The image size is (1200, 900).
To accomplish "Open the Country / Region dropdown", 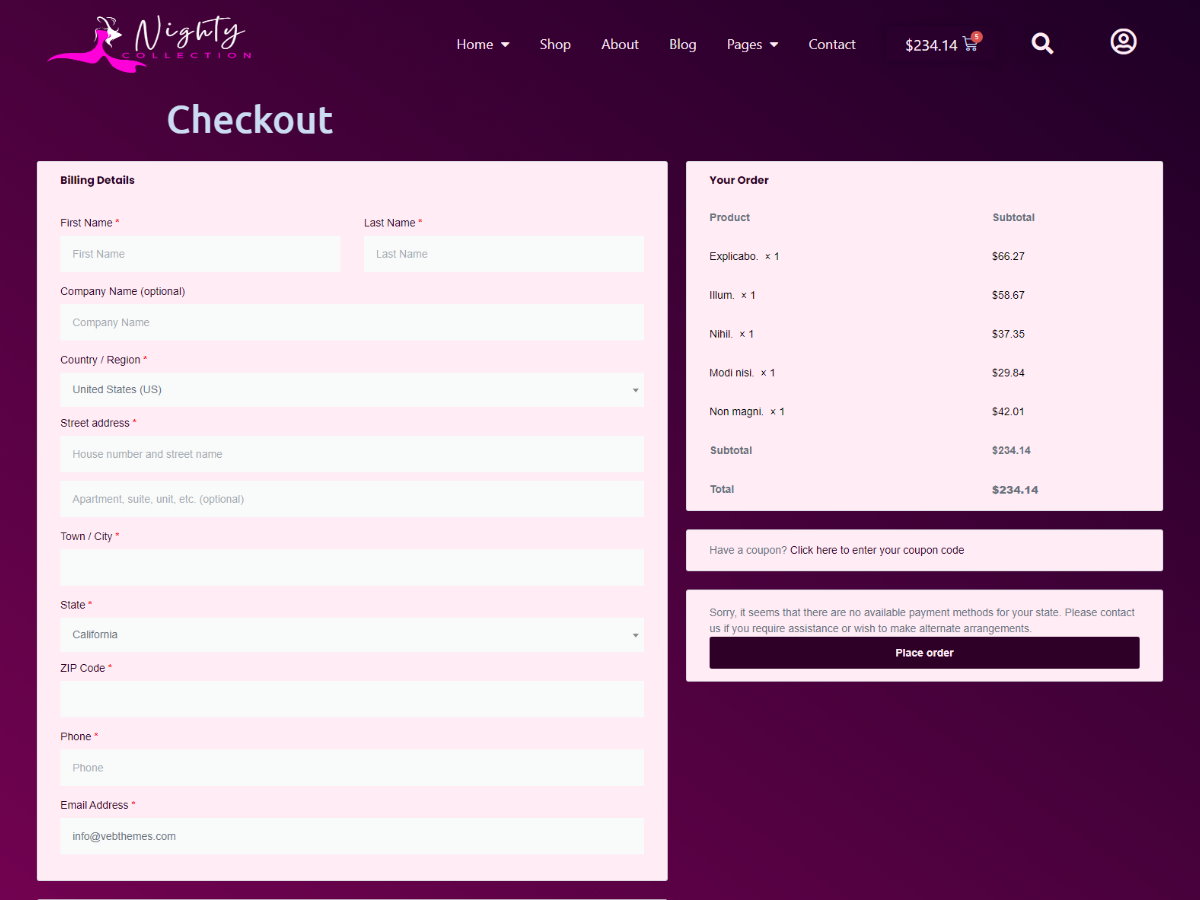I will pos(352,390).
